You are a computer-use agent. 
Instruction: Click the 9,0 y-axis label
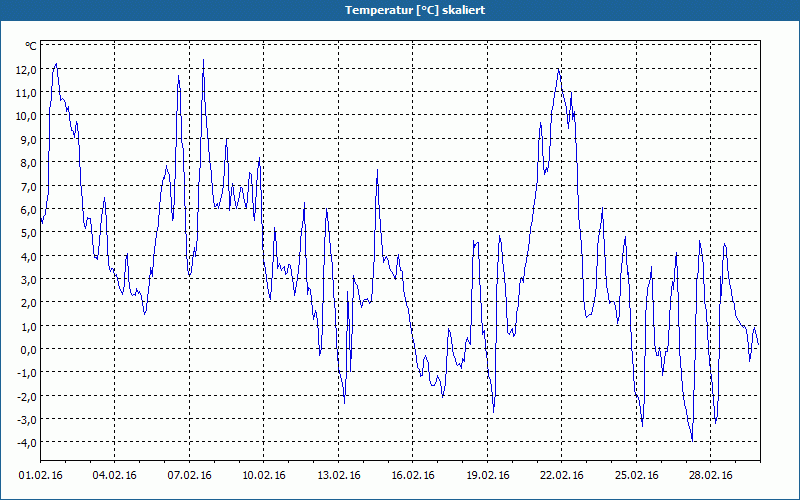pyautogui.click(x=29, y=140)
